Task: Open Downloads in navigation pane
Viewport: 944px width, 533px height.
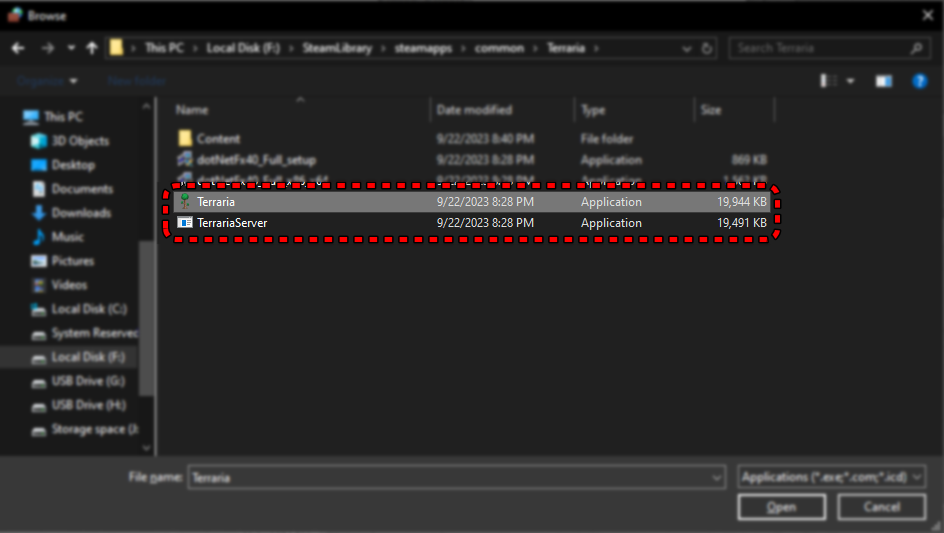Action: [71, 213]
